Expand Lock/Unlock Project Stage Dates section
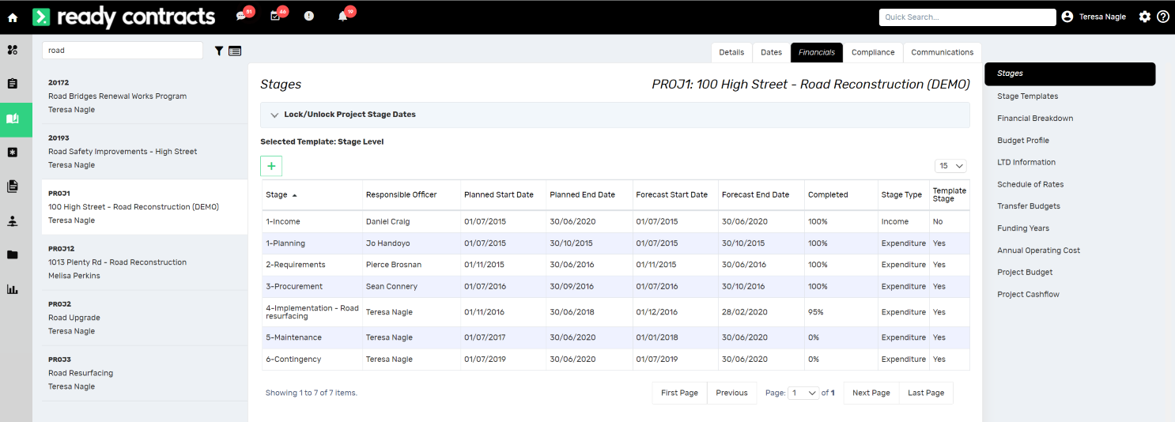 614,115
